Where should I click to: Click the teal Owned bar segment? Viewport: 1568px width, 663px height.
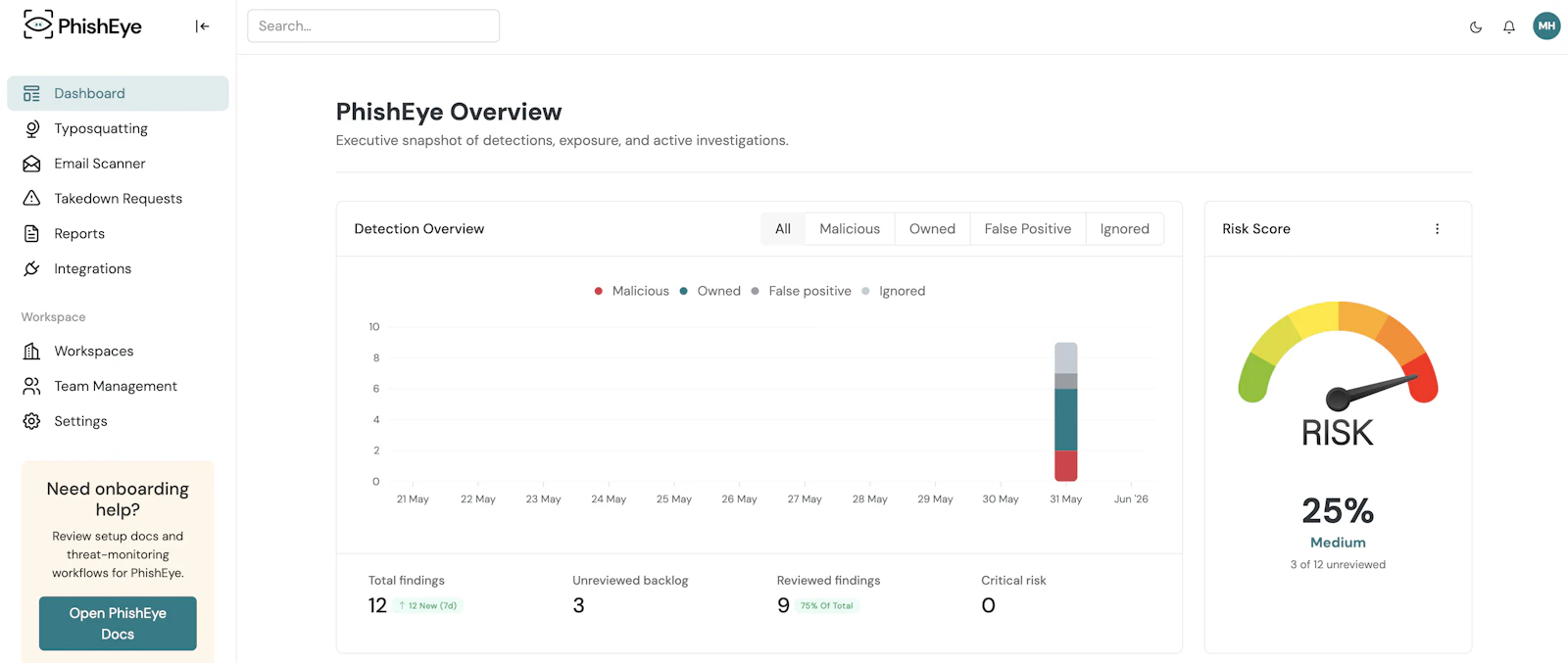[x=1066, y=419]
